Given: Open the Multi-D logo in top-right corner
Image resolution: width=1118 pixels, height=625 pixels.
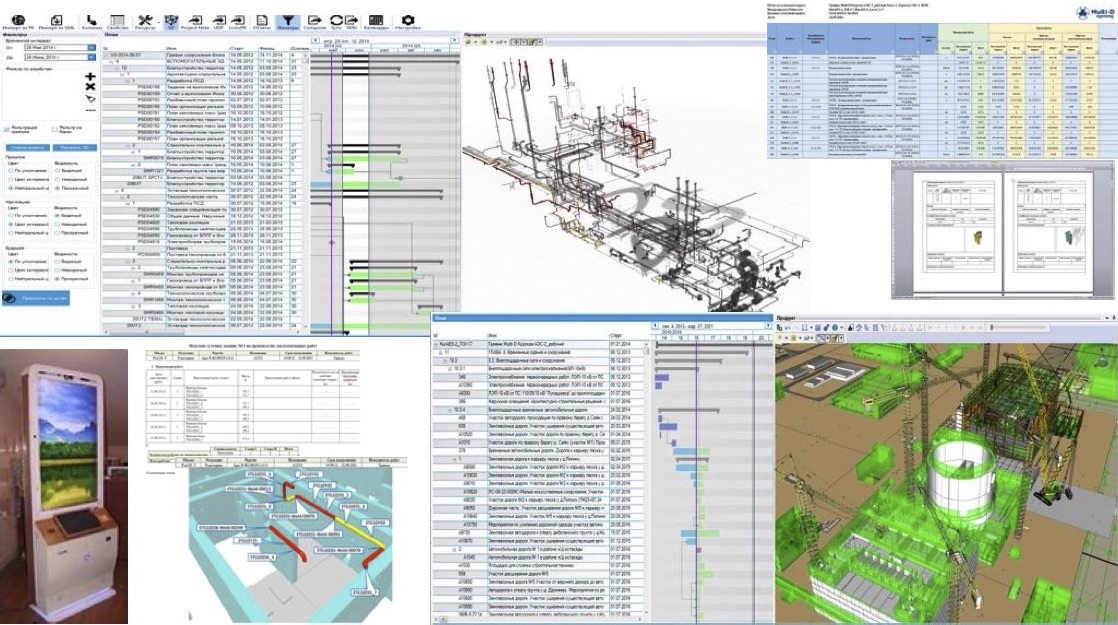Looking at the screenshot, I should coord(1094,12).
